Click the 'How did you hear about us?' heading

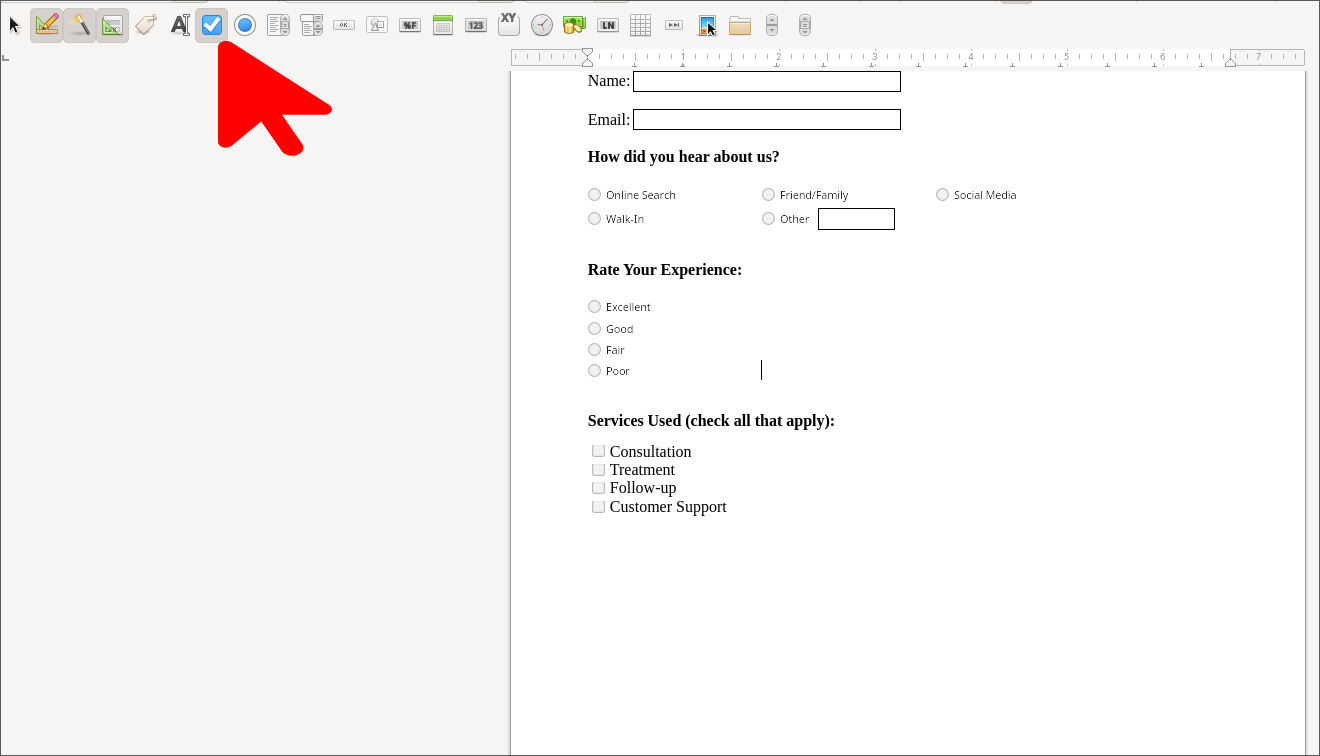click(684, 157)
